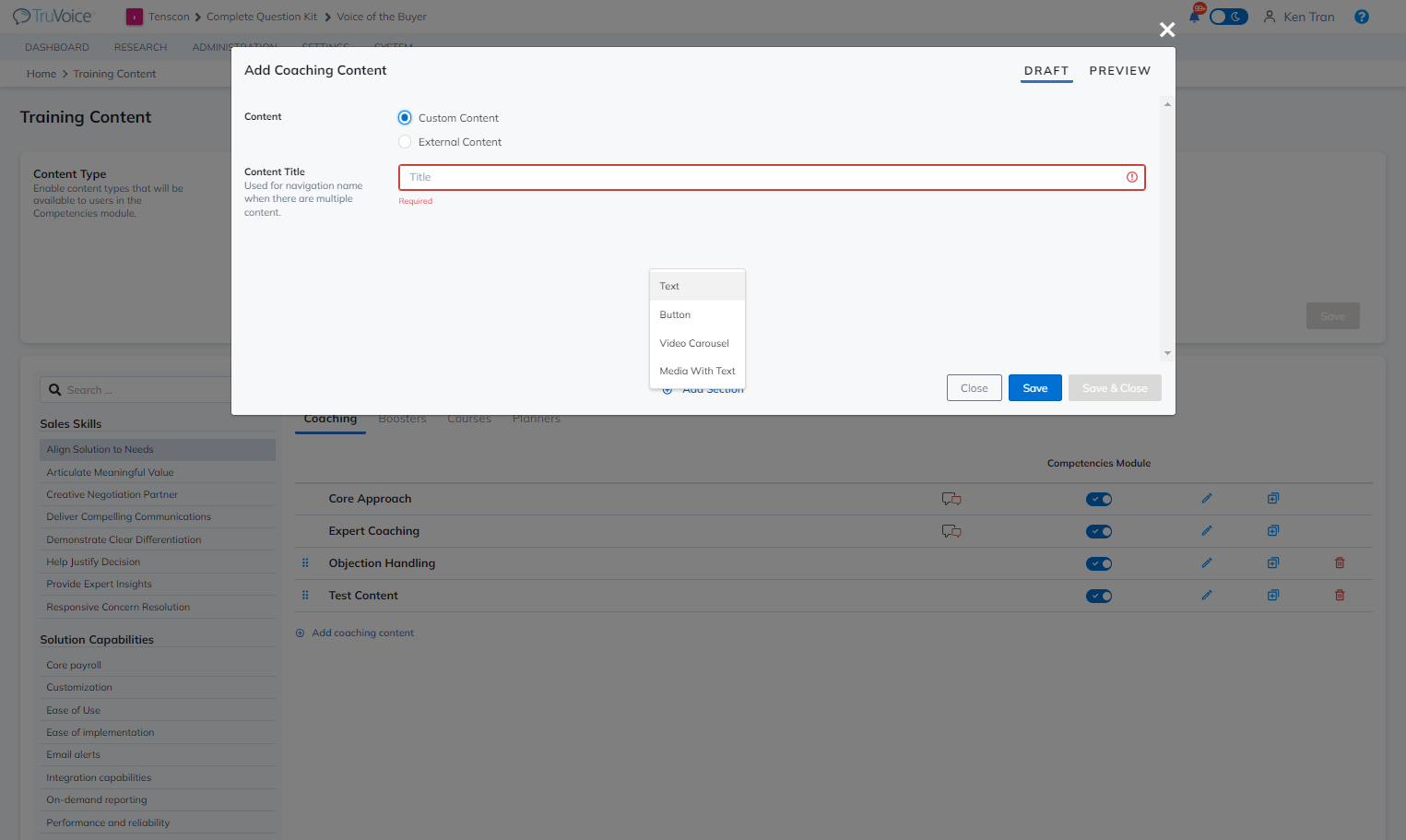Viewport: 1406px width, 840px height.
Task: Select Creative Negotiation Partner
Action: tap(158, 495)
